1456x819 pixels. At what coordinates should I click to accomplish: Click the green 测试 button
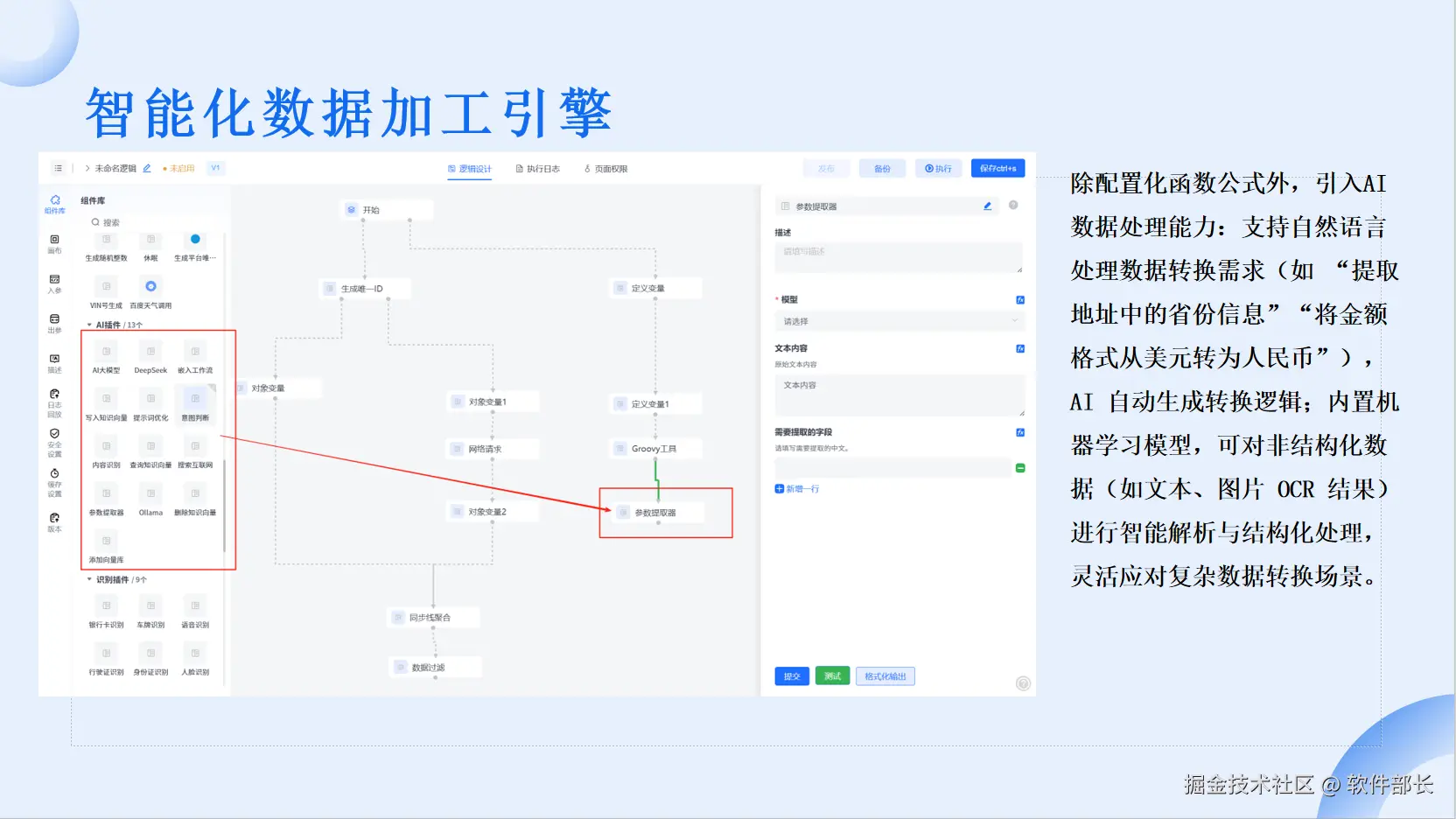click(832, 675)
